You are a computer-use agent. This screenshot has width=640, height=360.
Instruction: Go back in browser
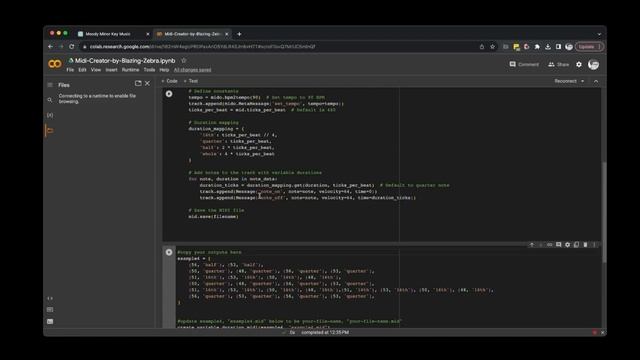51,47
